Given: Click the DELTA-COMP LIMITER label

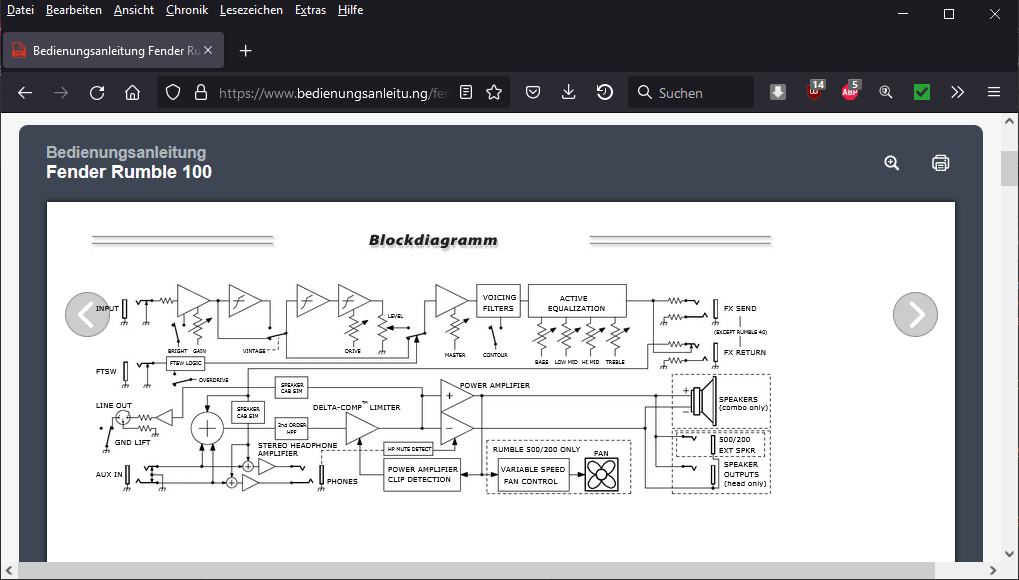Looking at the screenshot, I should click(x=357, y=407).
